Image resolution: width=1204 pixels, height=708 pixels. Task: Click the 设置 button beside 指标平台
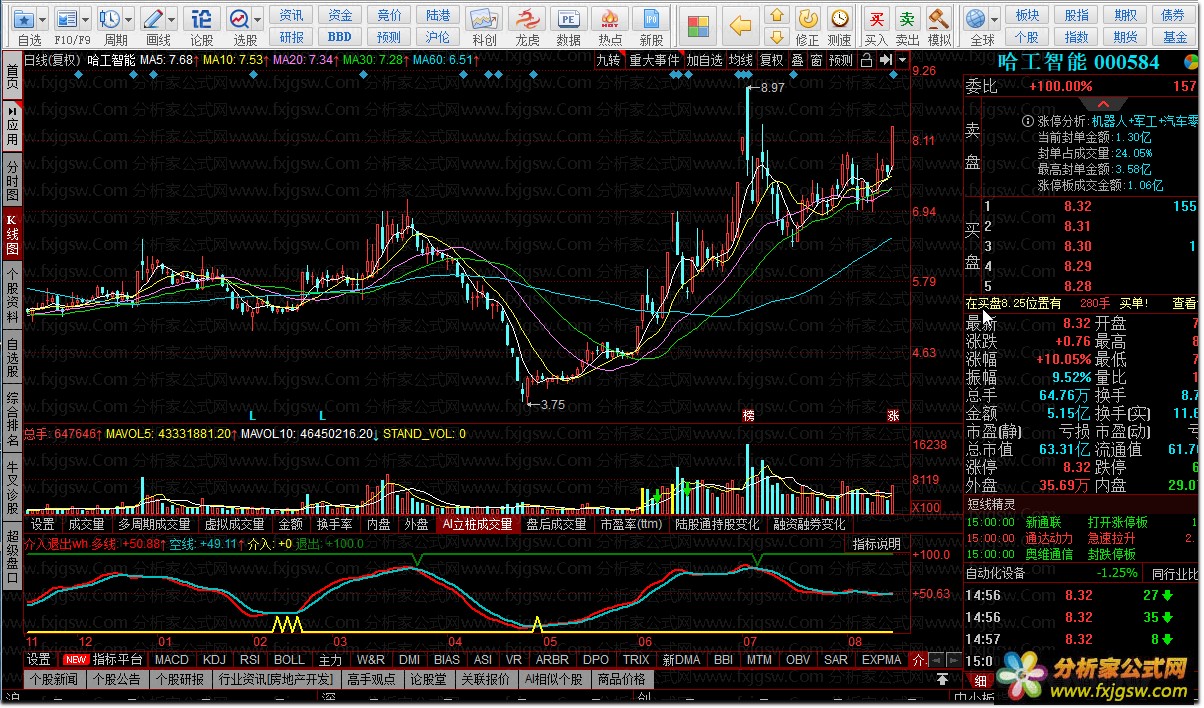pos(39,660)
